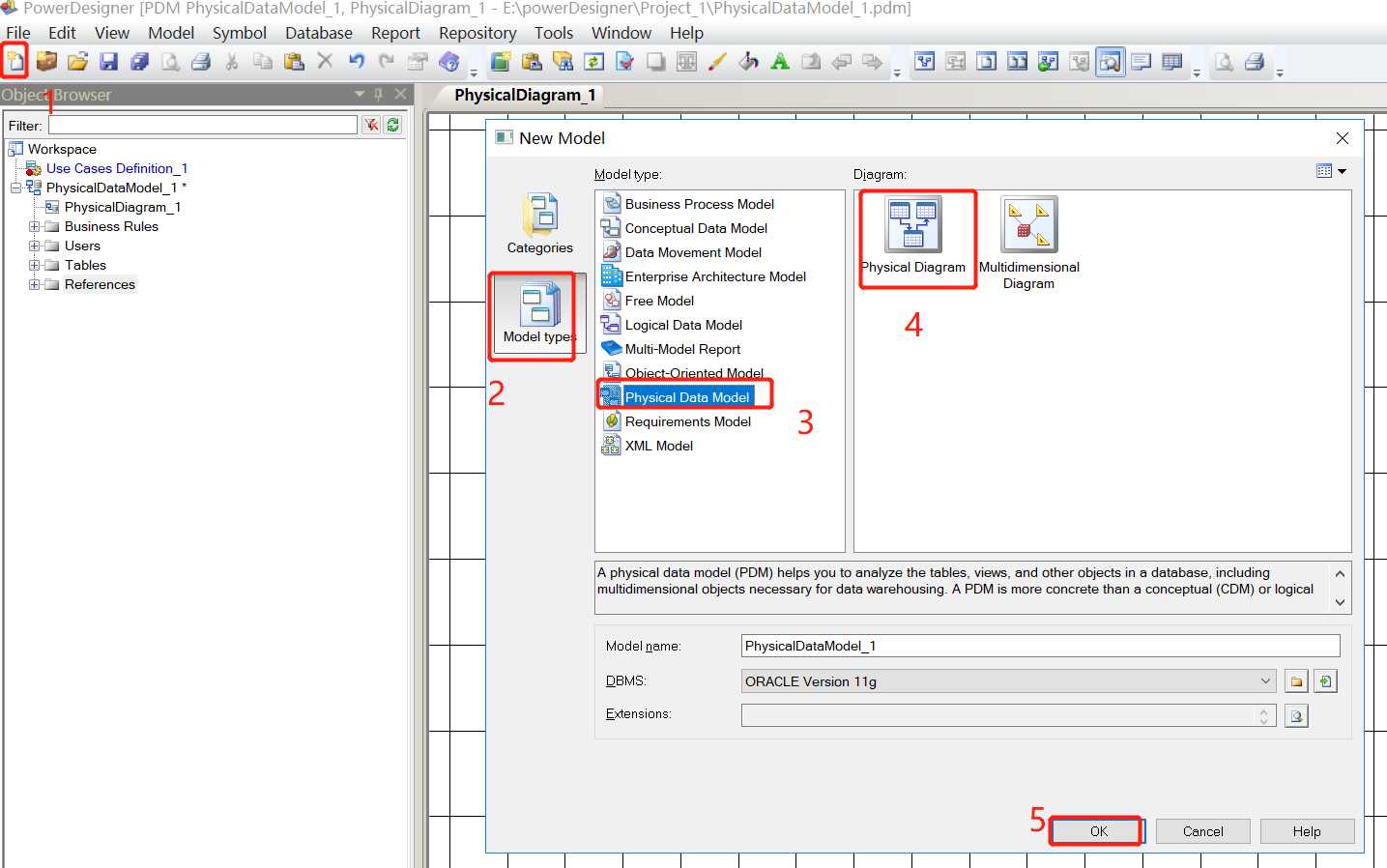Click the paintbrush line style icon
The image size is (1387, 868).
tap(717, 62)
